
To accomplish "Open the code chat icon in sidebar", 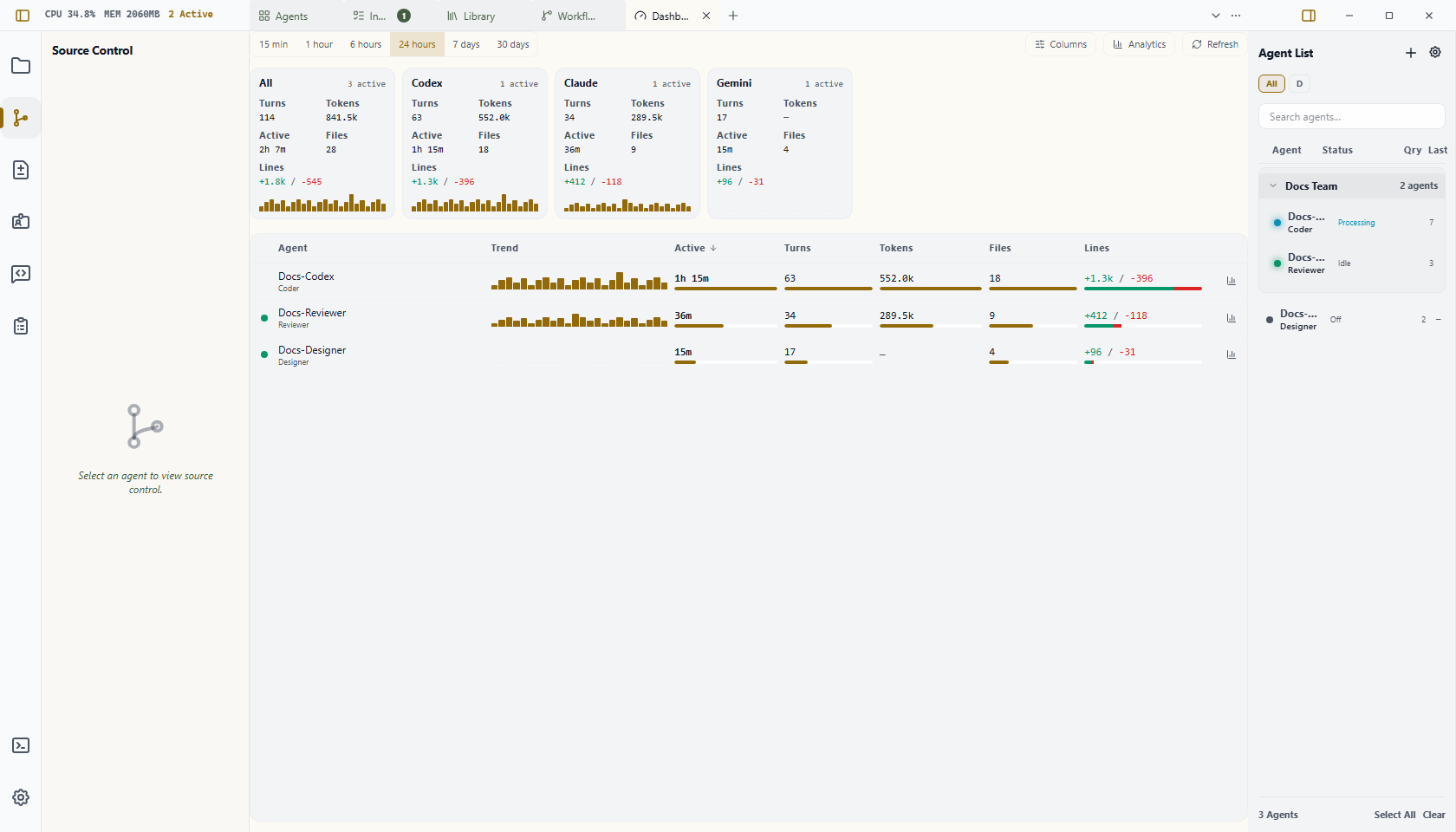I will pos(21,274).
